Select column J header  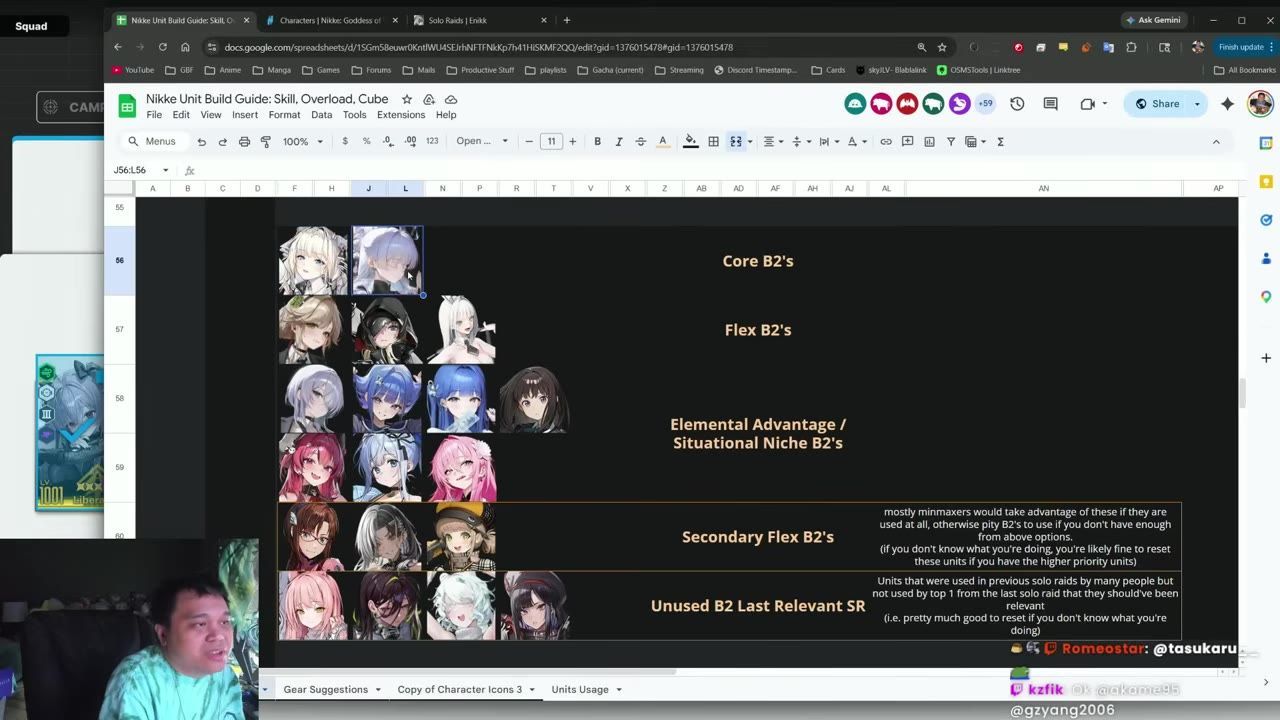(368, 188)
